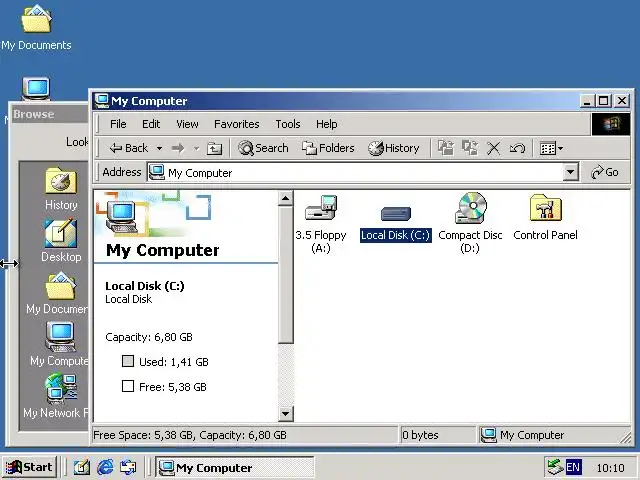Image resolution: width=640 pixels, height=480 pixels.
Task: Open the History toolbar button
Action: pyautogui.click(x=393, y=148)
